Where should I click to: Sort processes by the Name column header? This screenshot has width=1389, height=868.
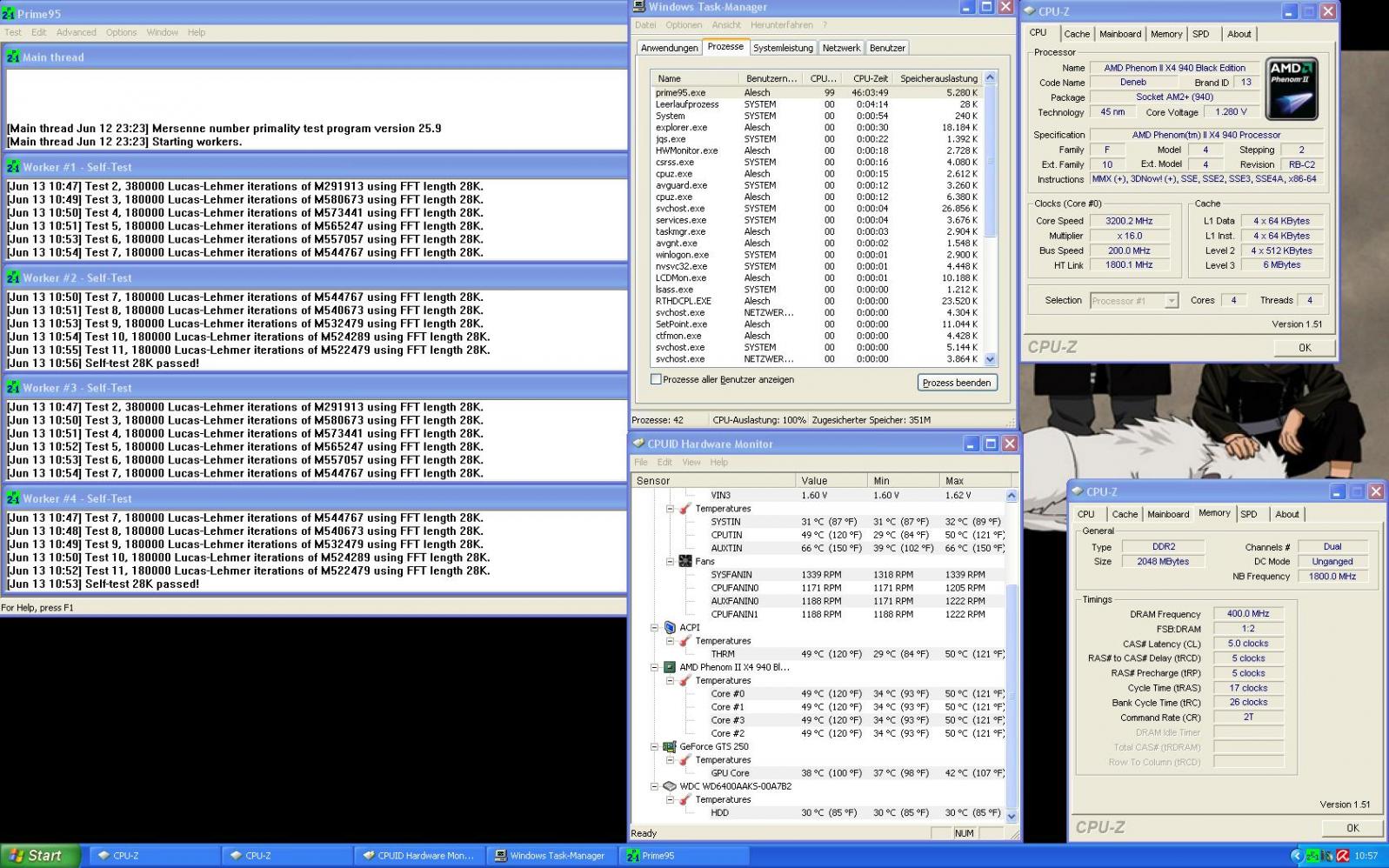[x=694, y=78]
